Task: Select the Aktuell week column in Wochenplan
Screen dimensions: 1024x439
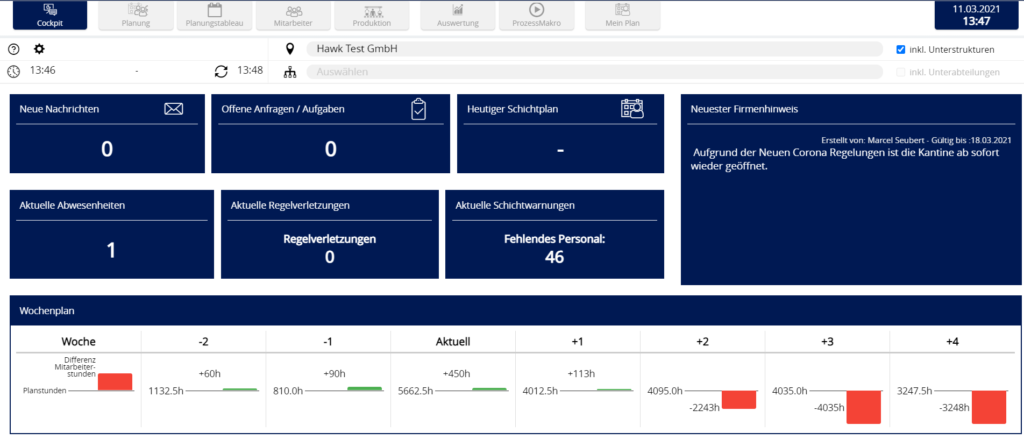Action: coord(452,341)
